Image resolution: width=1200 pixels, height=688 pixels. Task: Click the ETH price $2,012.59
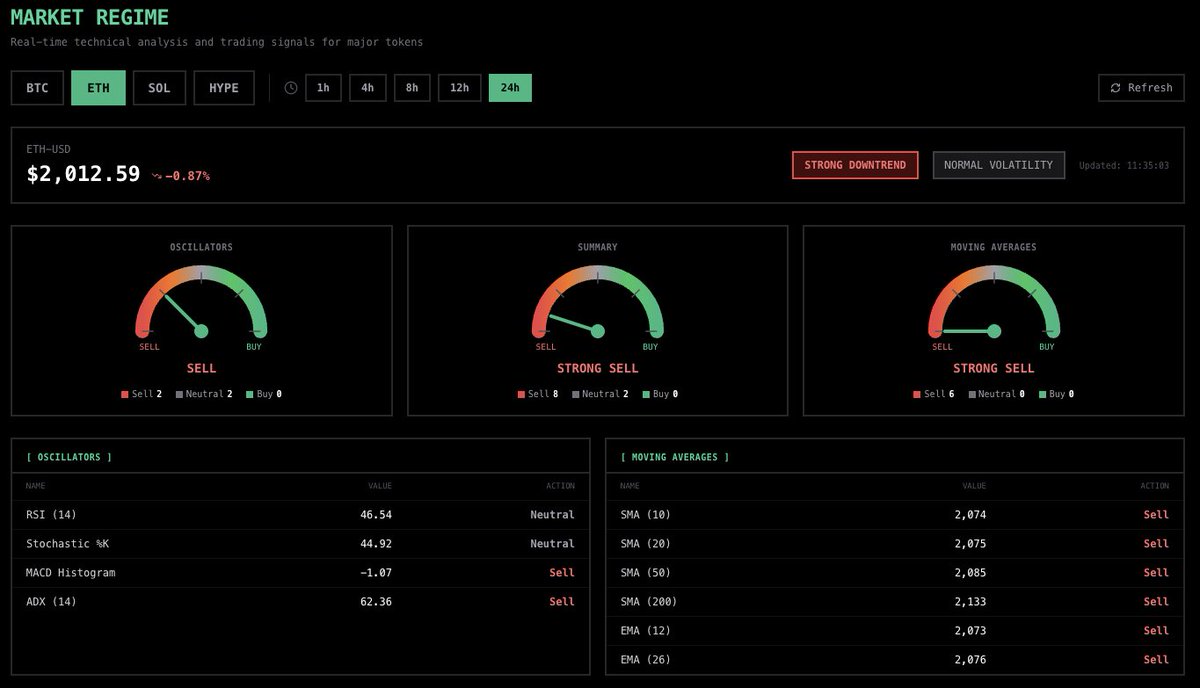coord(83,174)
